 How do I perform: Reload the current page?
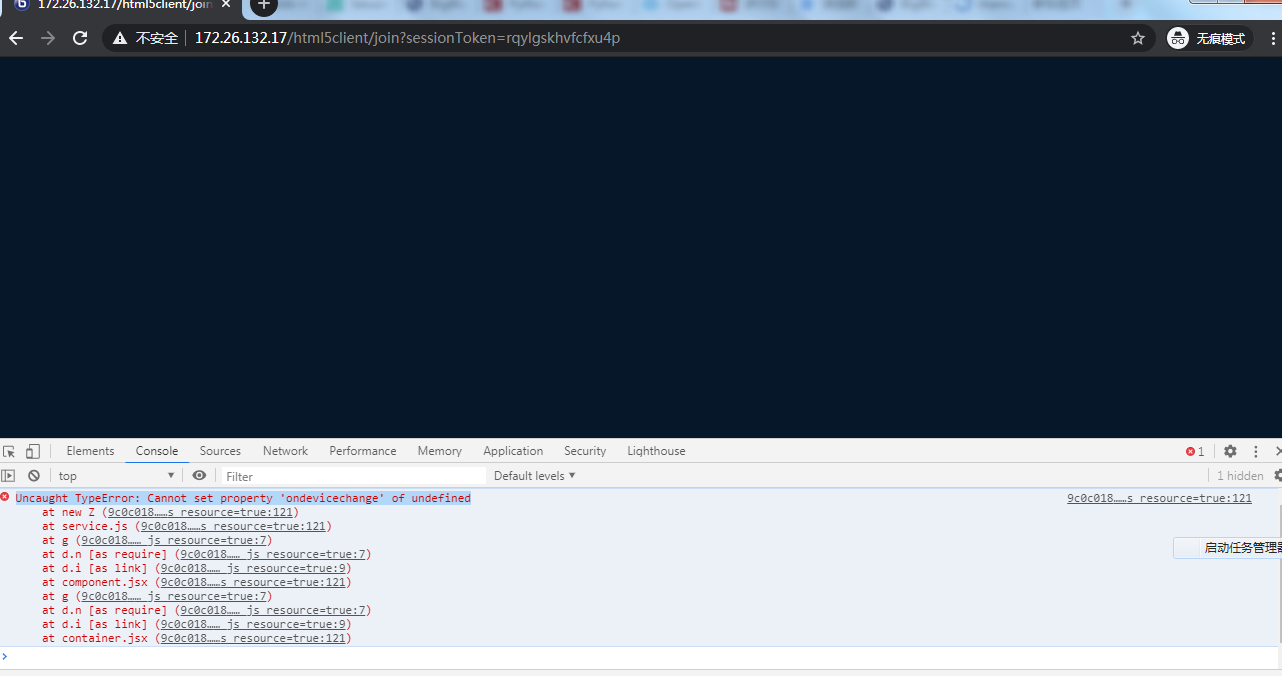(79, 38)
